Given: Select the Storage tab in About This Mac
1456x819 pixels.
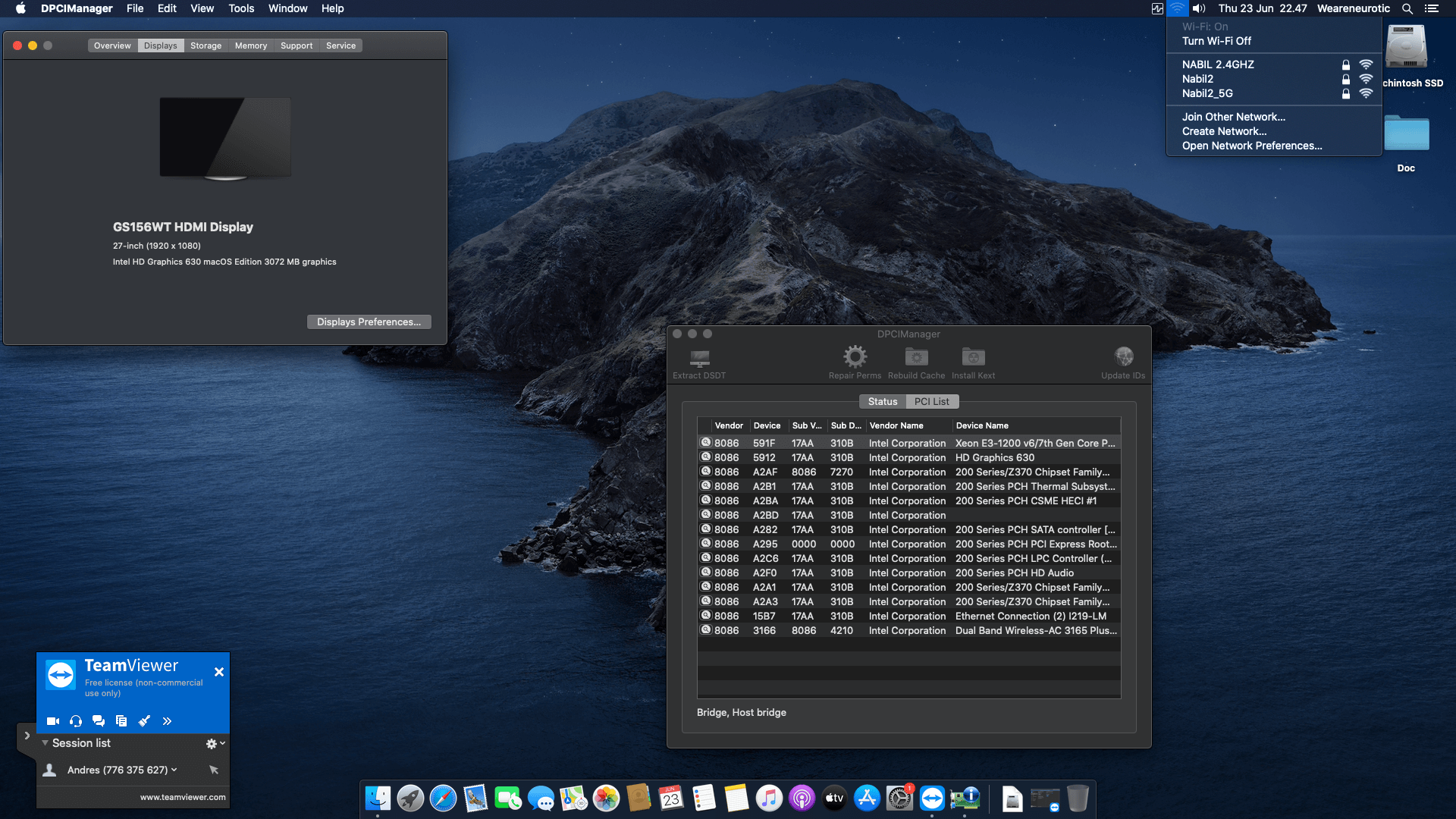Looking at the screenshot, I should click(x=206, y=45).
